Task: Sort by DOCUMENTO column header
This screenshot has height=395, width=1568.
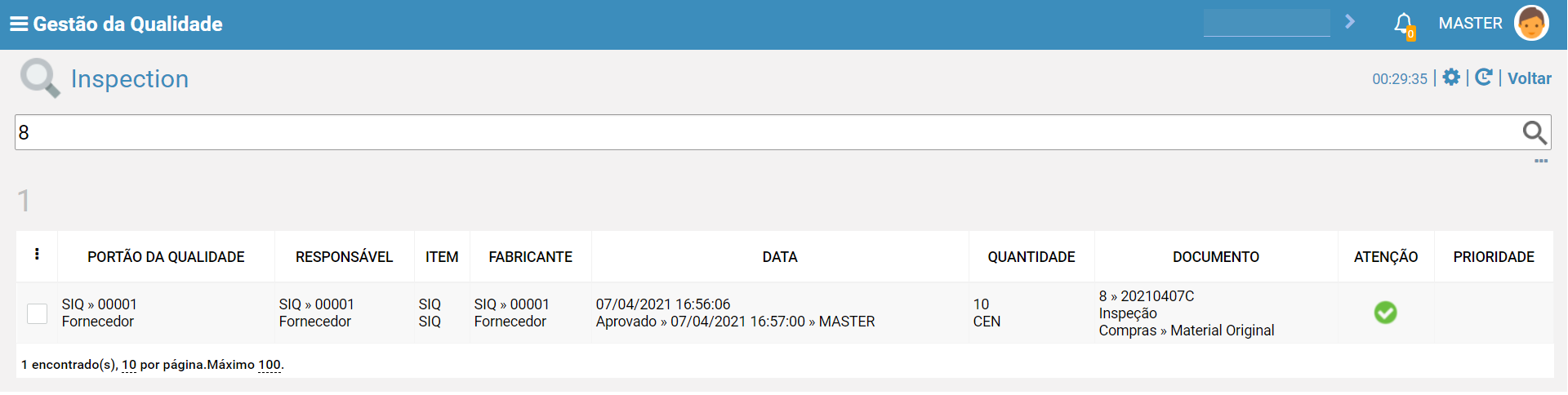Action: click(1216, 257)
